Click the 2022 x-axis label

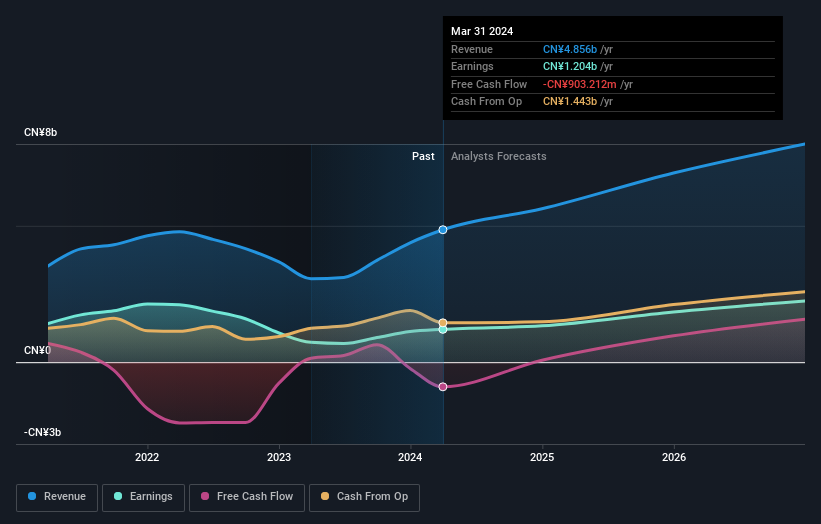pos(147,457)
